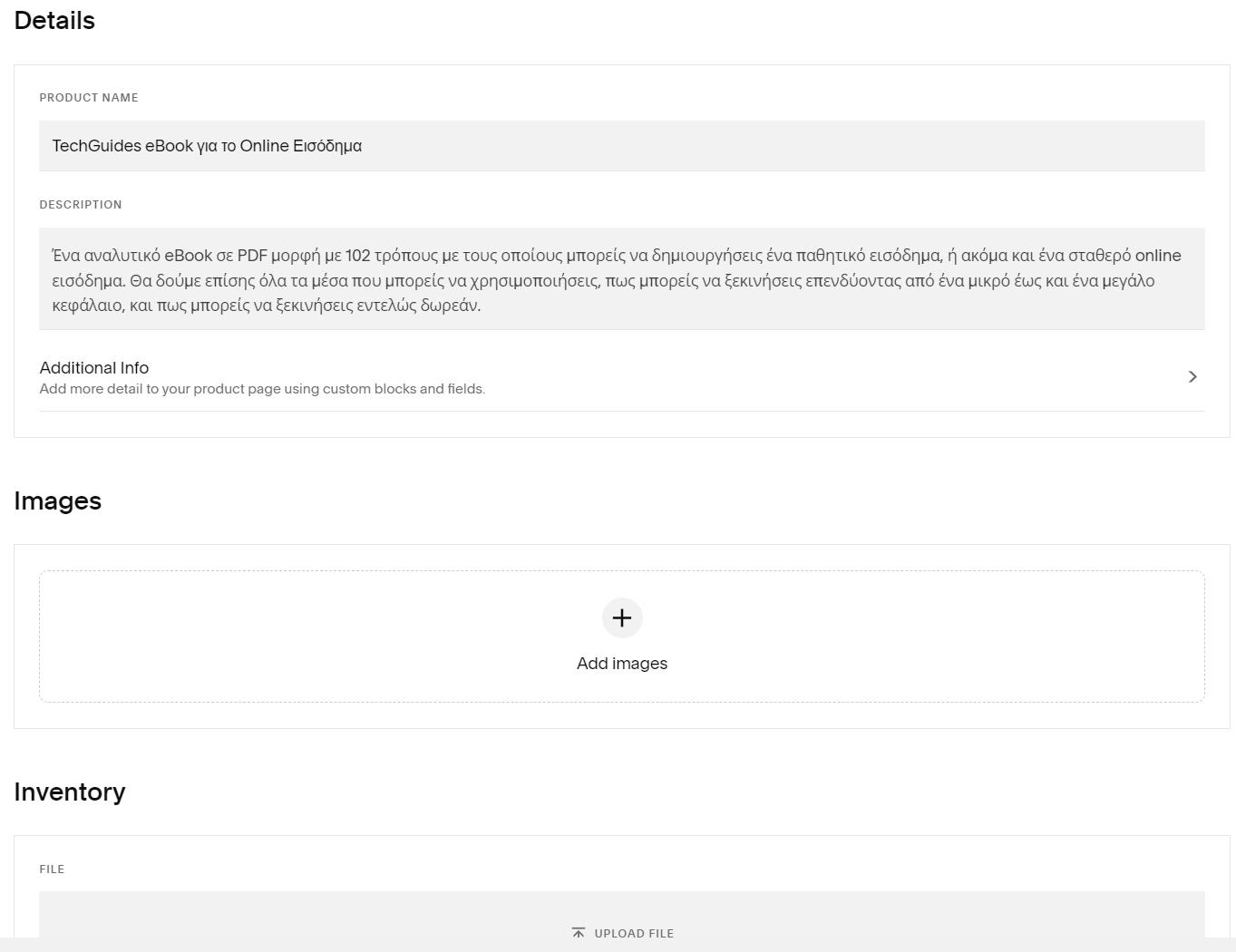This screenshot has height=952, width=1236.
Task: Click the Inventory section heading
Action: coord(70,792)
